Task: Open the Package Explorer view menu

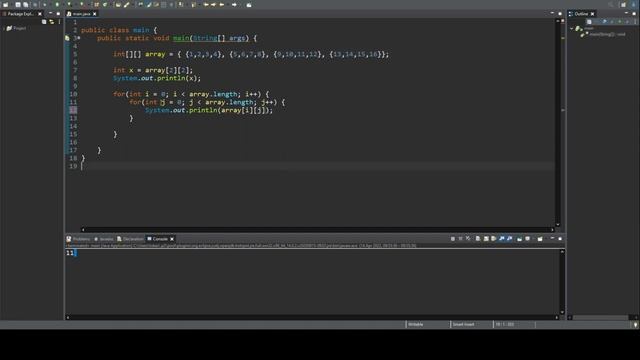Action: click(60, 22)
